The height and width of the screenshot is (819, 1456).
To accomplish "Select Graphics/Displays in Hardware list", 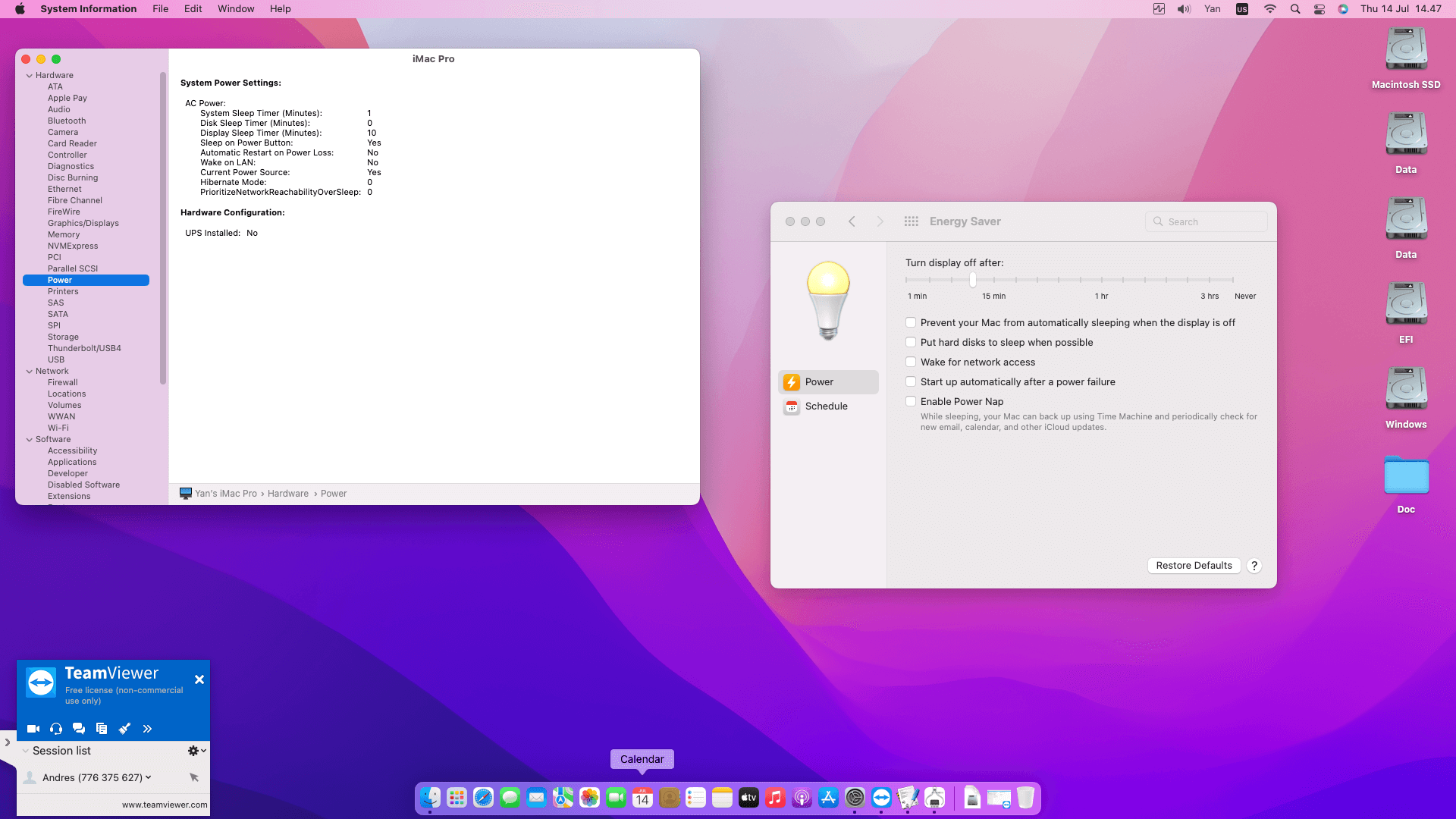I will (x=83, y=223).
